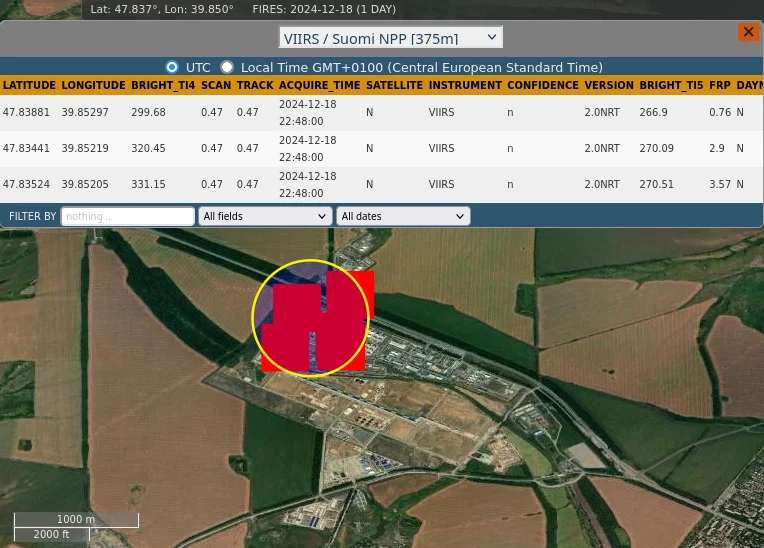The height and width of the screenshot is (548, 764).
Task: Click the map scale bar showing 1000 m
Action: tap(76, 520)
